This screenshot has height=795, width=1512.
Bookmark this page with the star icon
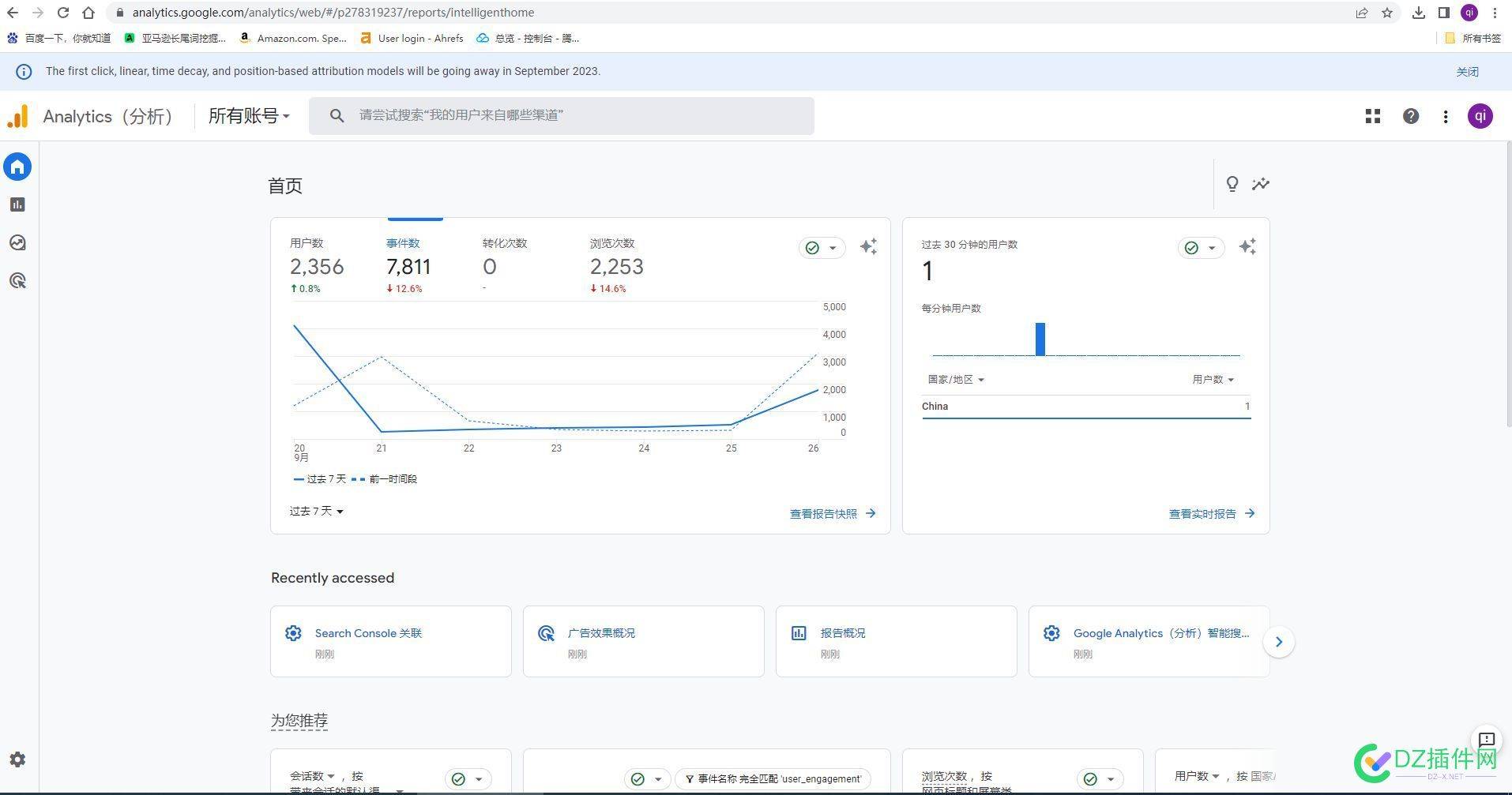[x=1387, y=13]
